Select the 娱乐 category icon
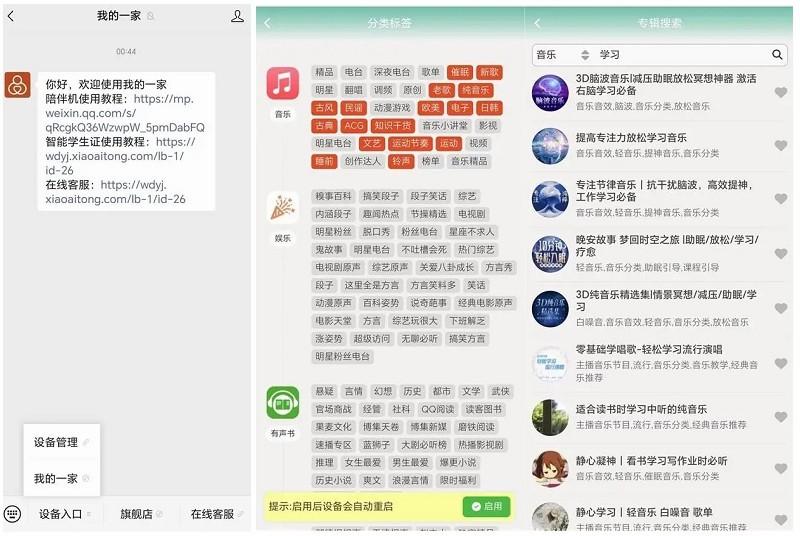This screenshot has width=800, height=536. pyautogui.click(x=283, y=207)
